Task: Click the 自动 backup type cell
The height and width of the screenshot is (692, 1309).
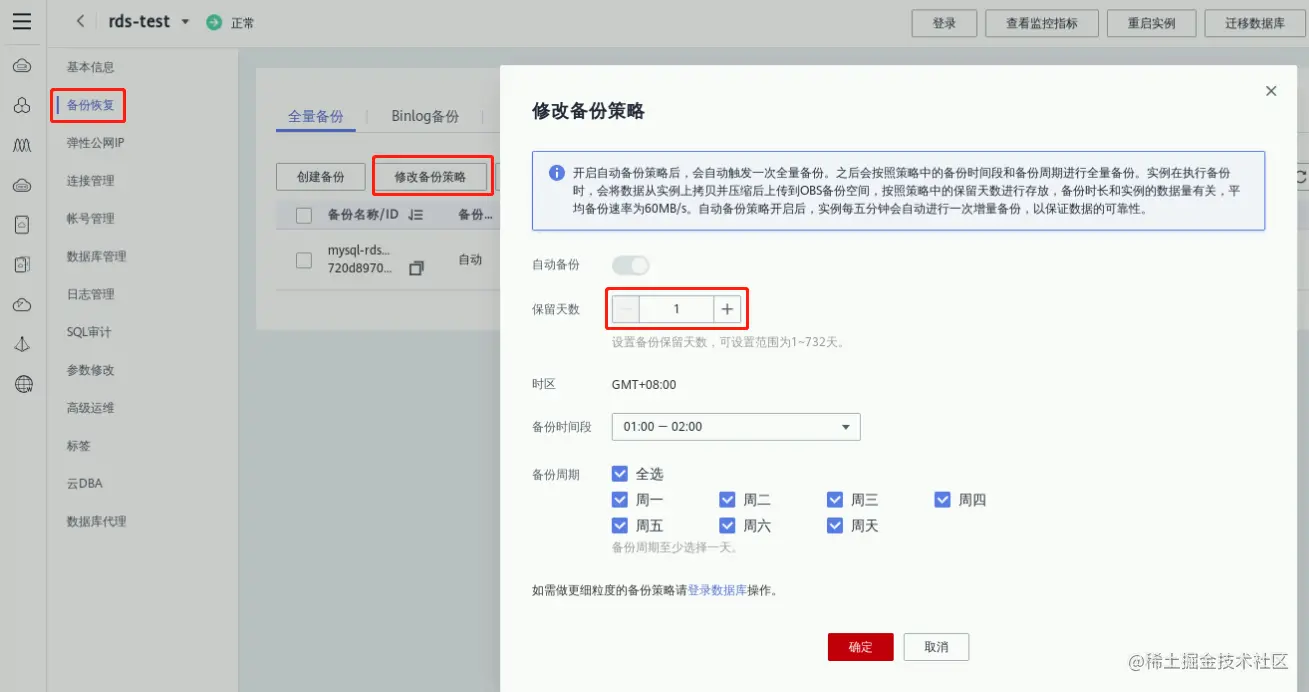Action: pos(470,260)
